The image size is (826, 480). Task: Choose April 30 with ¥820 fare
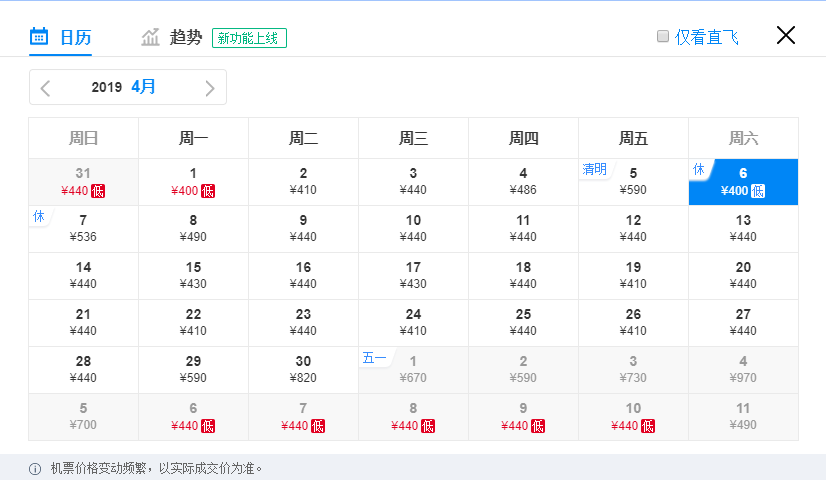303,369
